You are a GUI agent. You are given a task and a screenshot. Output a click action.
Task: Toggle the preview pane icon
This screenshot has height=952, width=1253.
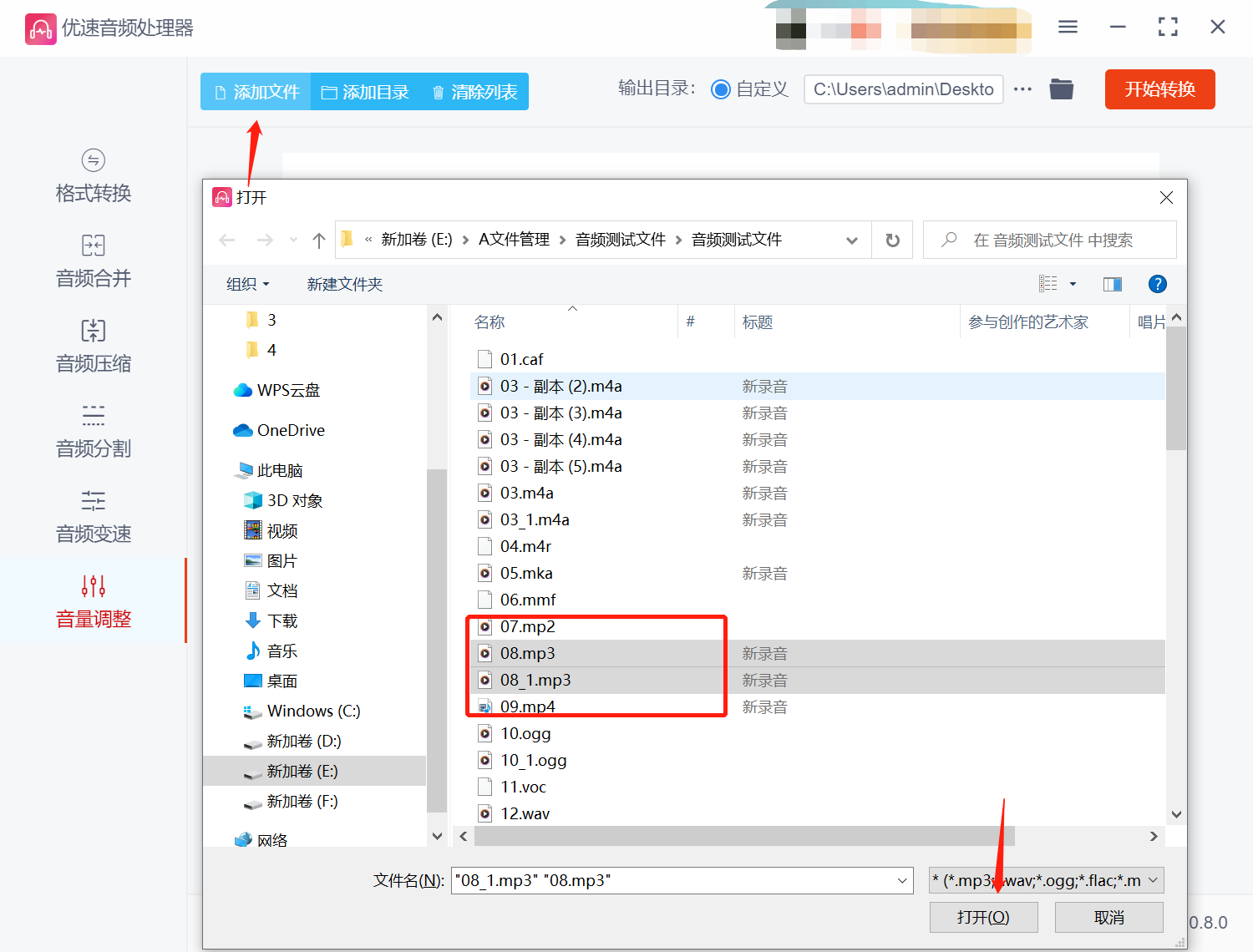click(x=1113, y=284)
